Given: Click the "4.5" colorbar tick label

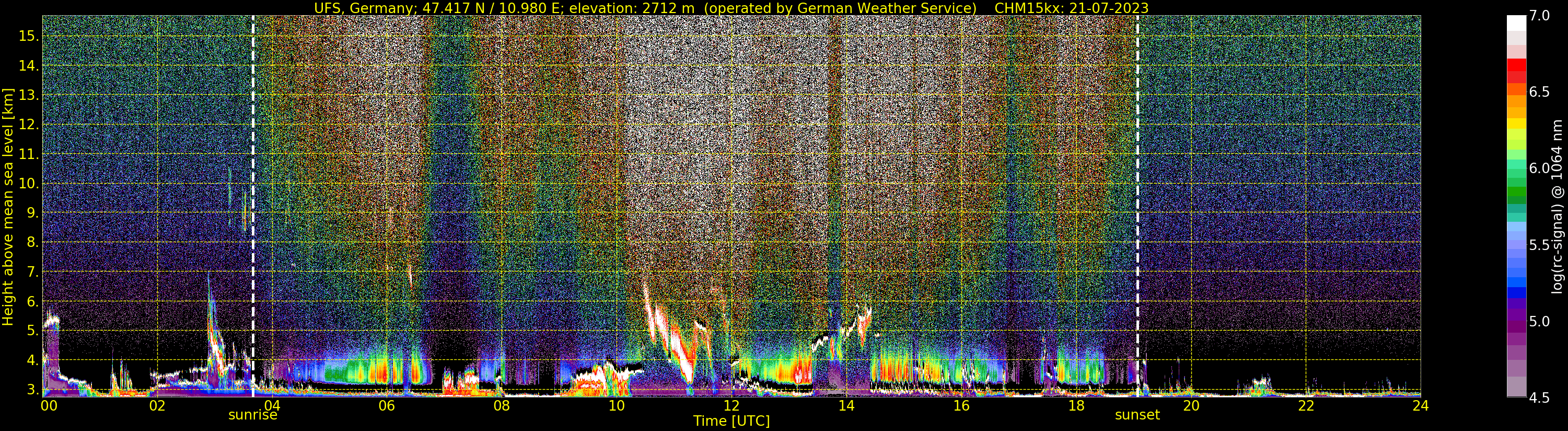Looking at the screenshot, I should pos(1539,398).
